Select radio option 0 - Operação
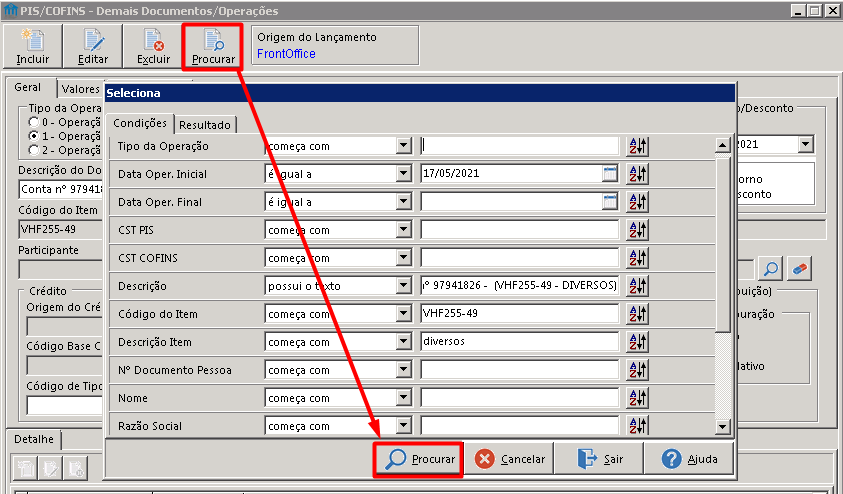843x494 pixels. 34,122
